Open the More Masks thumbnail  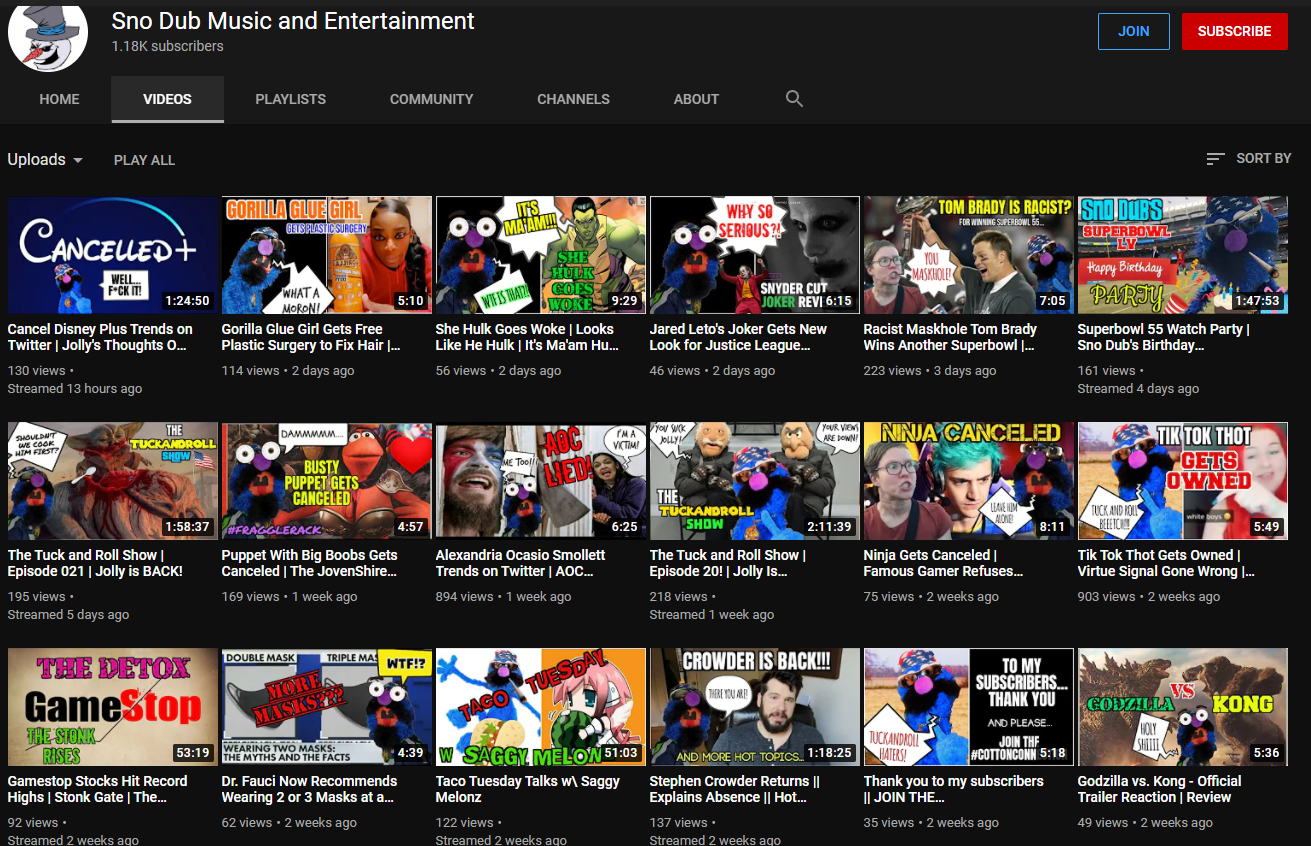(x=327, y=707)
